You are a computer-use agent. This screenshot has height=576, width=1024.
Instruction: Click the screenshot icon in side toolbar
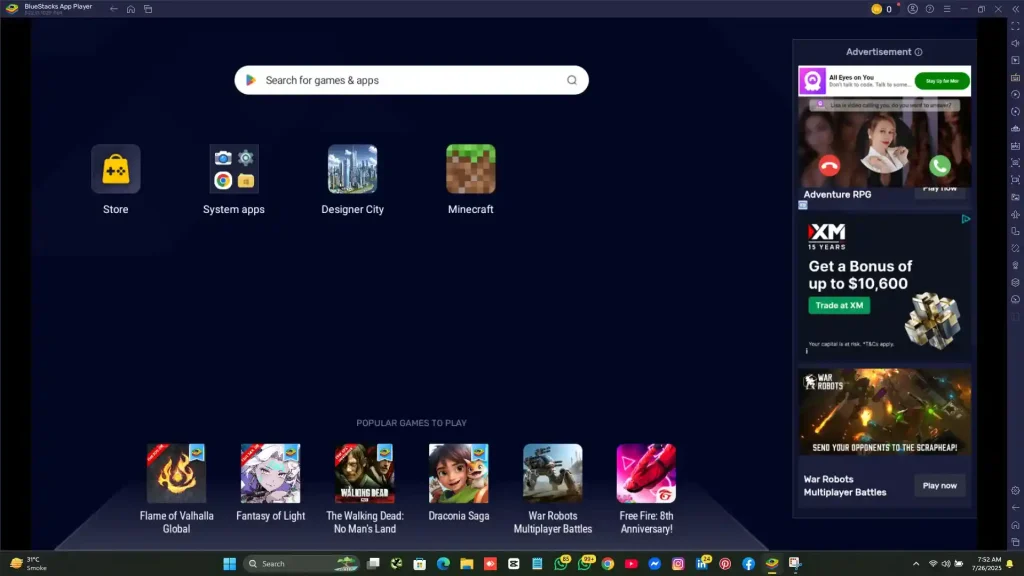(1016, 163)
